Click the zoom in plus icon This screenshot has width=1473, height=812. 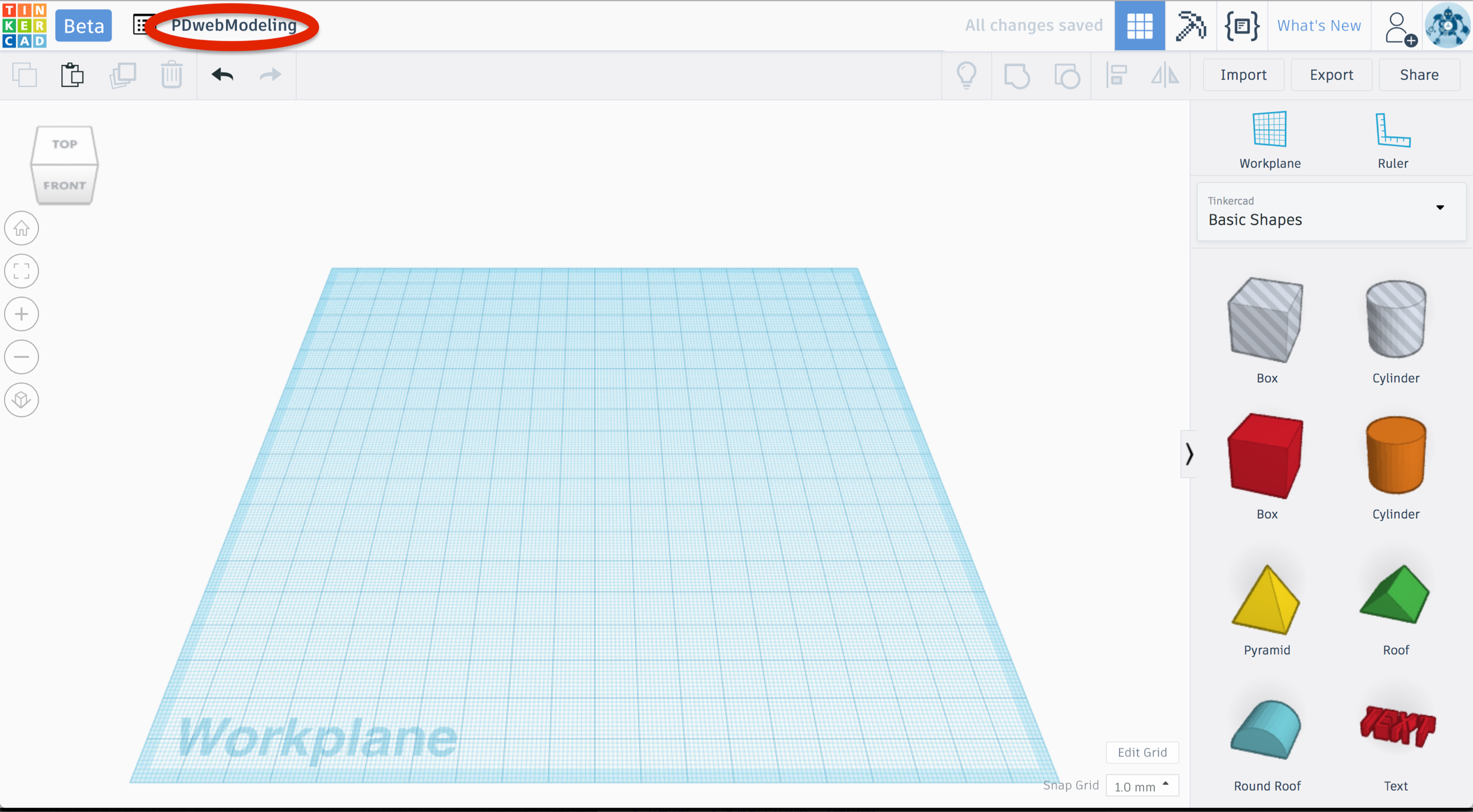(x=22, y=314)
